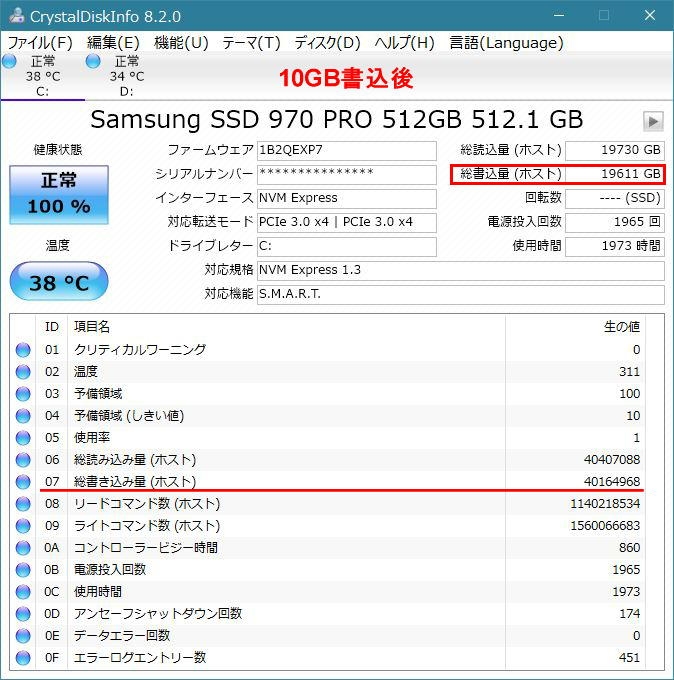Click status orb for ID 0B 電源投入回数 row

(x=23, y=570)
